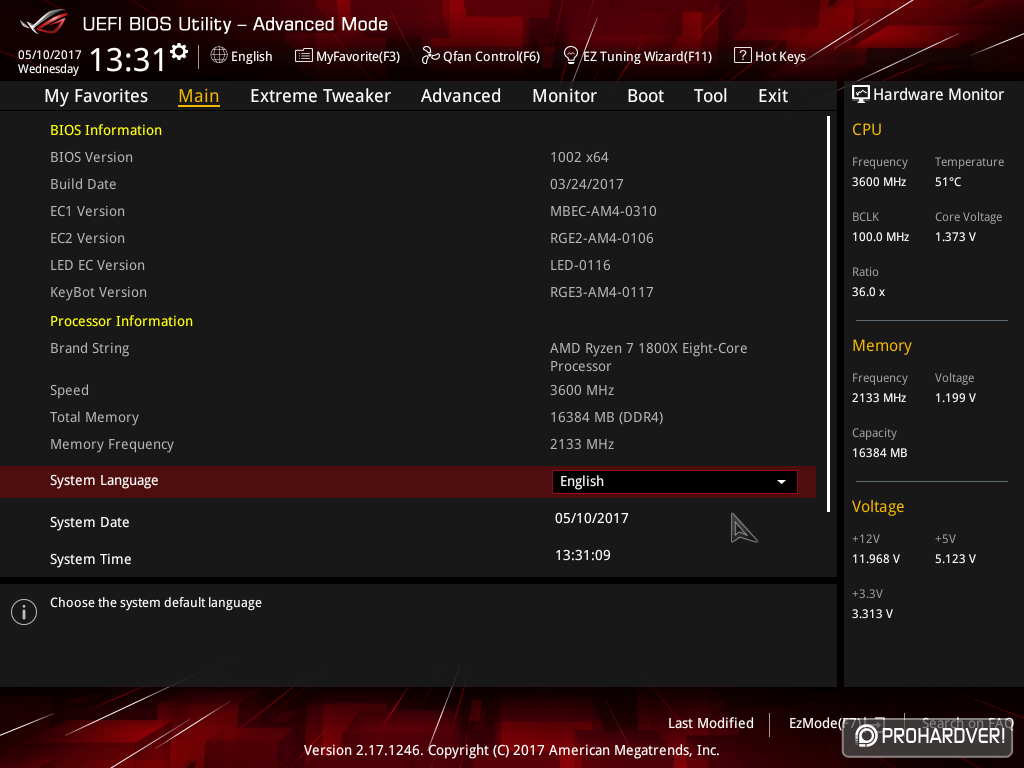Click the globe language icon
The height and width of the screenshot is (768, 1024).
(x=219, y=56)
